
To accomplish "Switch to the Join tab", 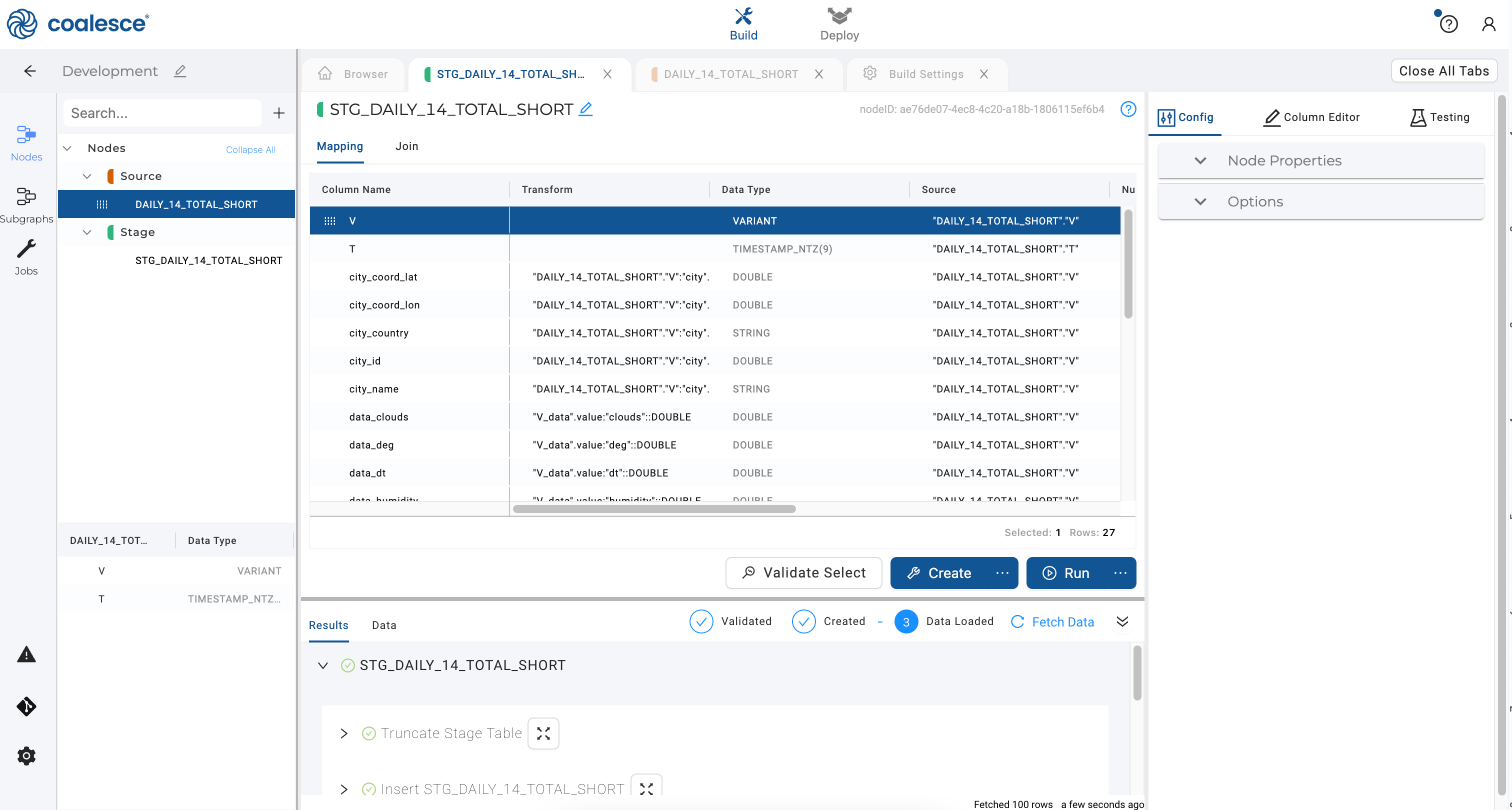I will coord(406,146).
